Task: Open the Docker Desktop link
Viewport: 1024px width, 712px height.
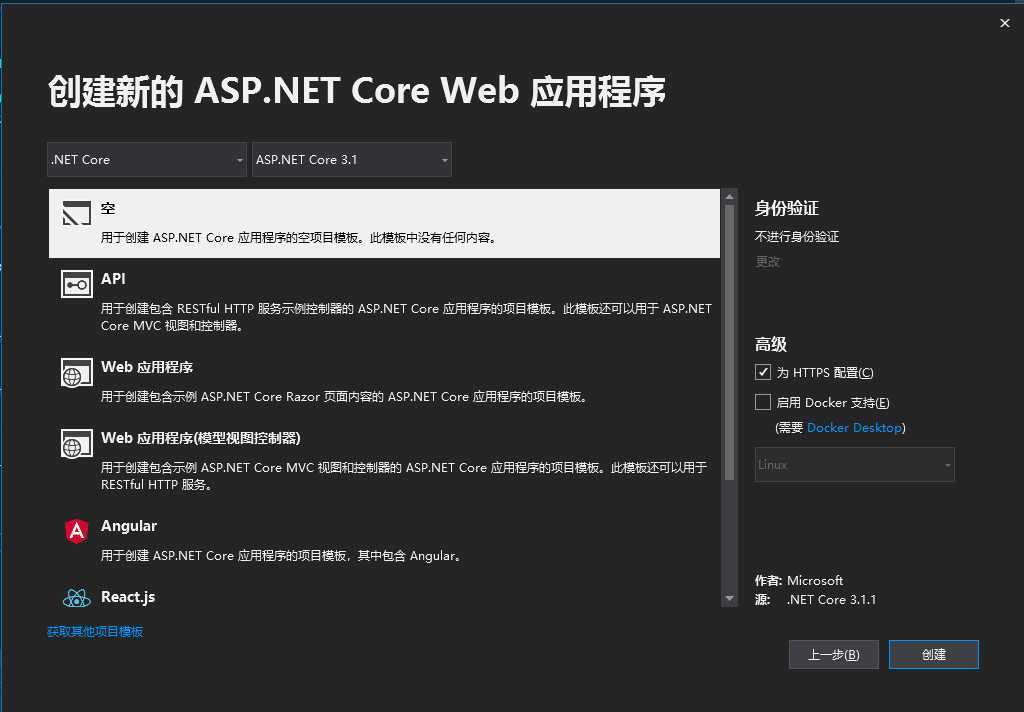Action: point(855,428)
